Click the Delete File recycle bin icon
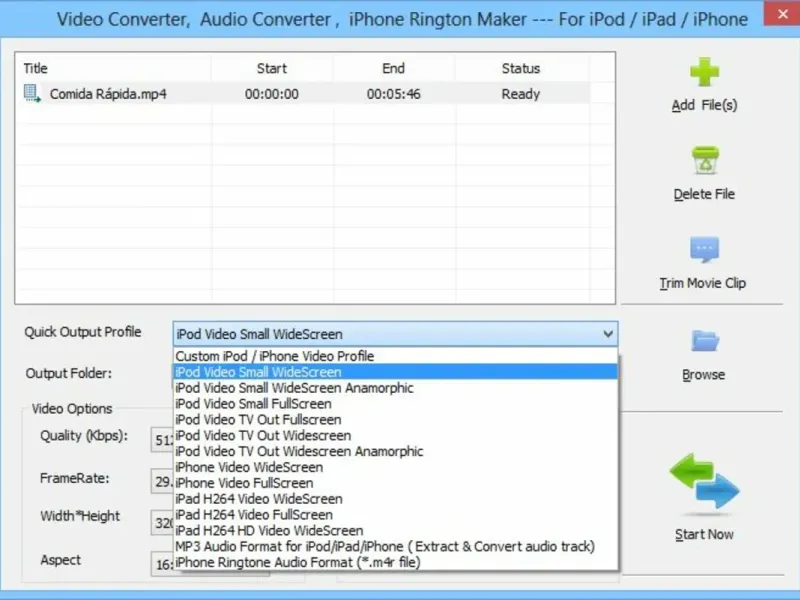The width and height of the screenshot is (800, 600). [705, 160]
